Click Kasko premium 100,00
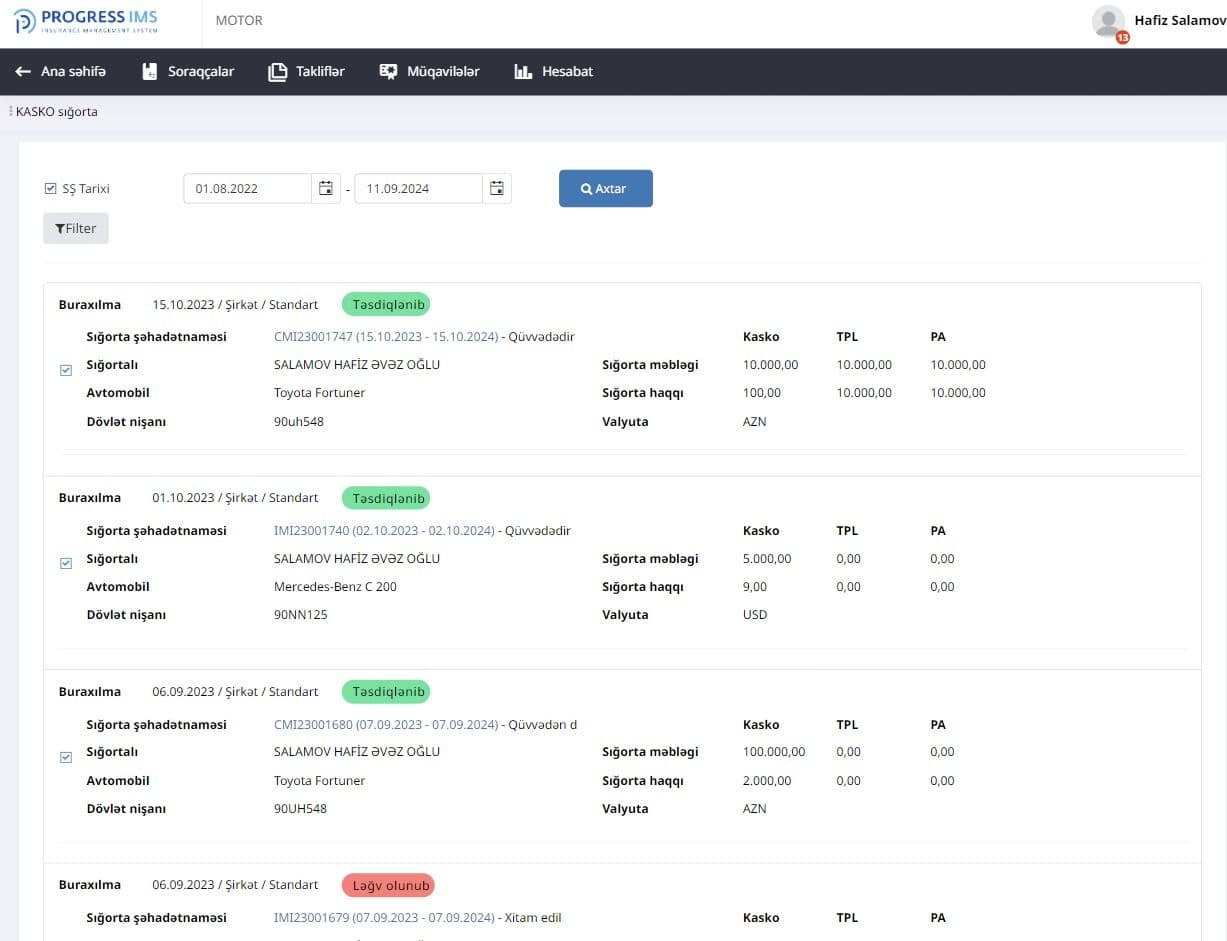Viewport: 1227px width, 941px height. [762, 393]
